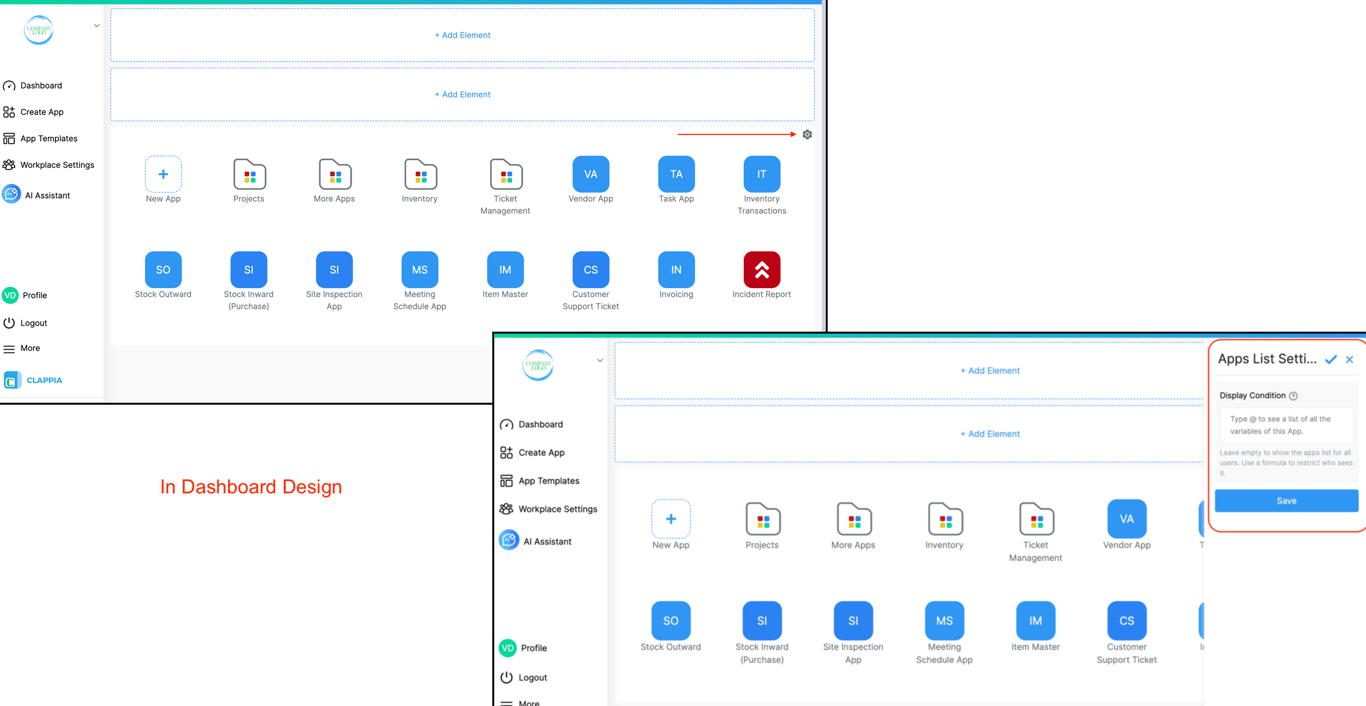Close the Apps List Settings panel
The height and width of the screenshot is (706, 1366).
(1350, 359)
